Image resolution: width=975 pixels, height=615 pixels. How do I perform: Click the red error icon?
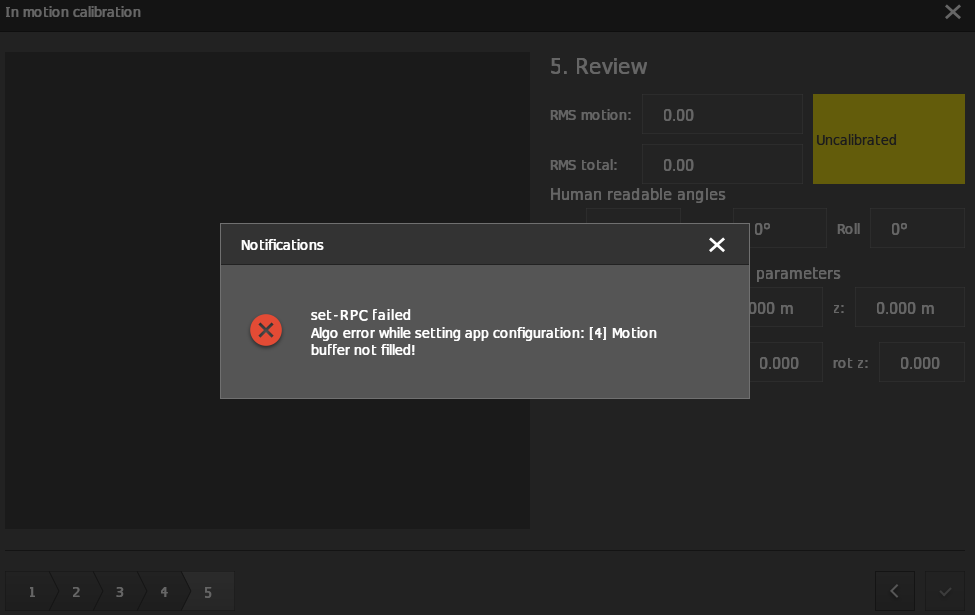tap(266, 330)
